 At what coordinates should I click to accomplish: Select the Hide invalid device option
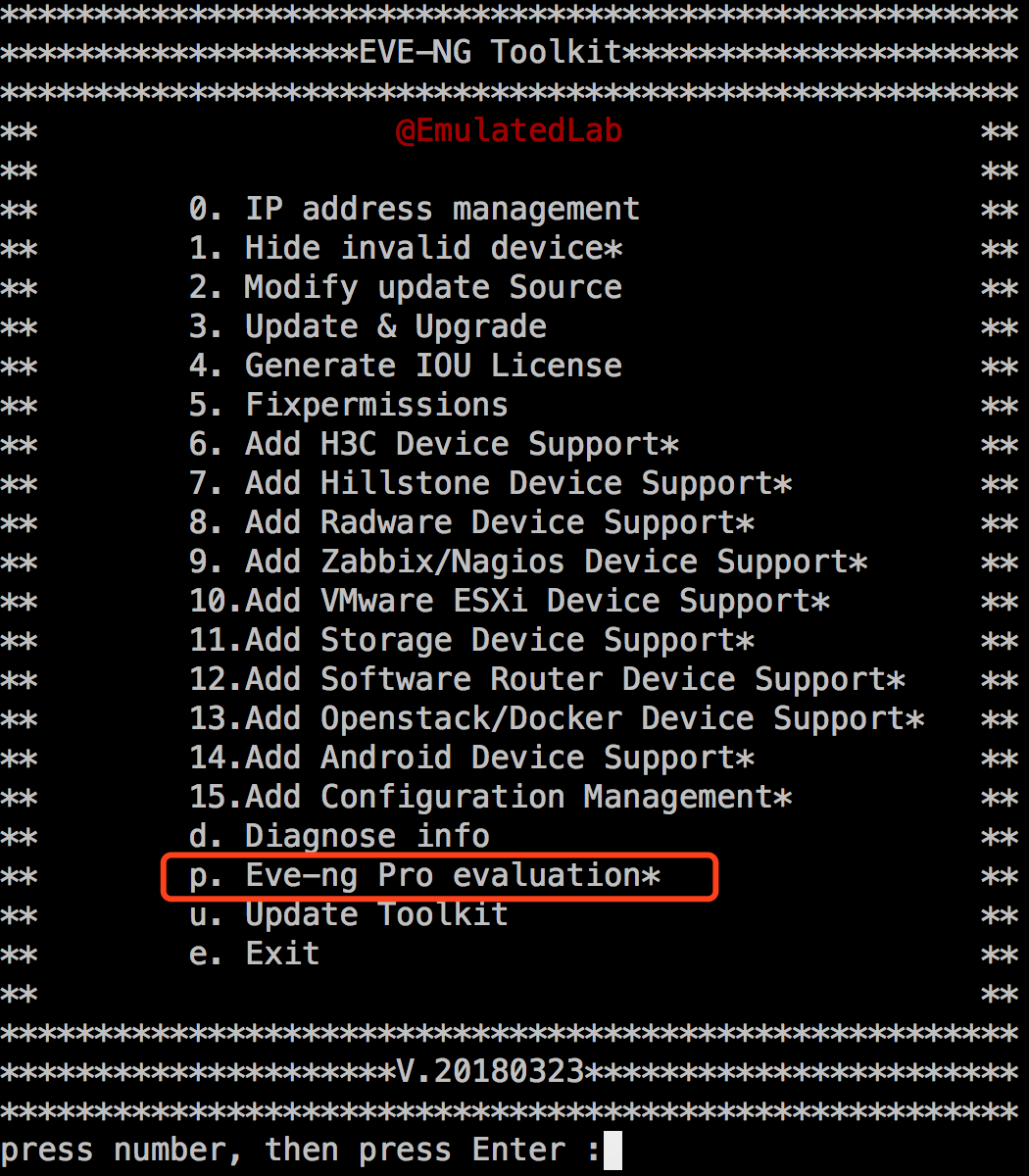coord(406,248)
